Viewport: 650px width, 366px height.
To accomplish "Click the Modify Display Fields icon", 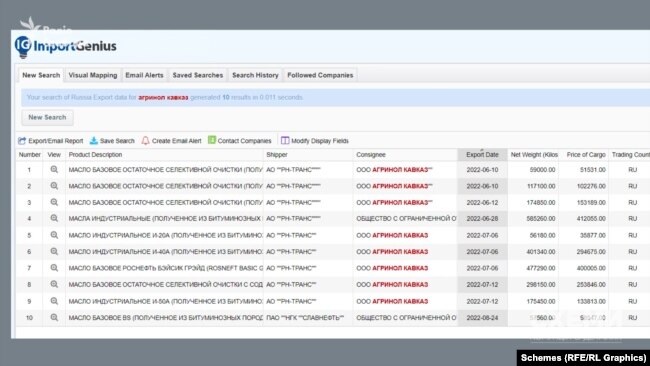I will click(x=285, y=141).
